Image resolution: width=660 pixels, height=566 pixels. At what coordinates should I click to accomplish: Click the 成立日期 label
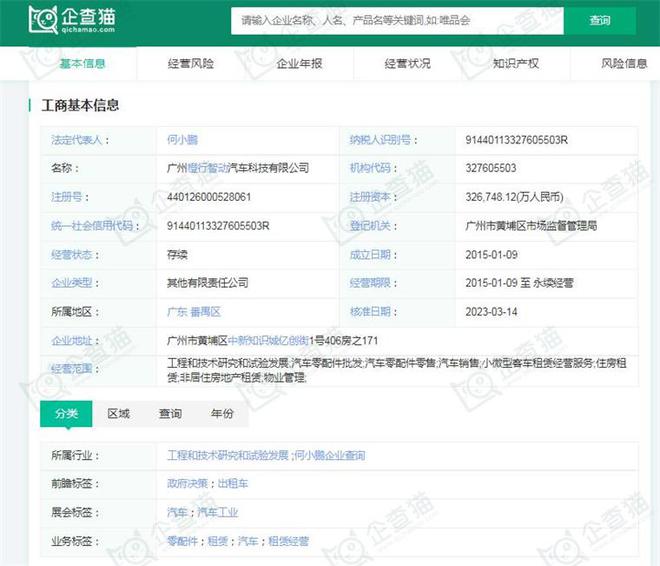(370, 255)
